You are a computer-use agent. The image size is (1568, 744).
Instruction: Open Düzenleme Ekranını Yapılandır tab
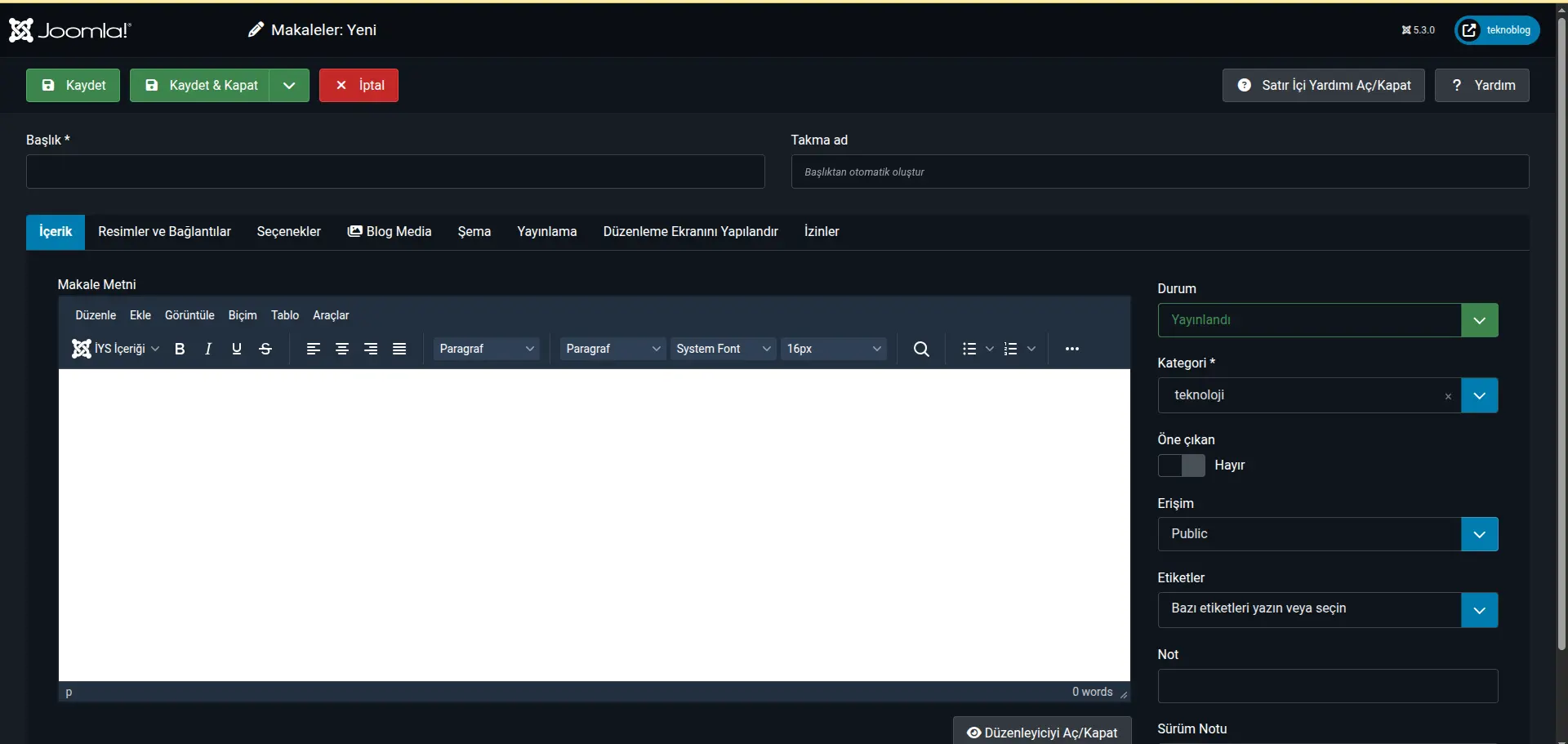[691, 232]
